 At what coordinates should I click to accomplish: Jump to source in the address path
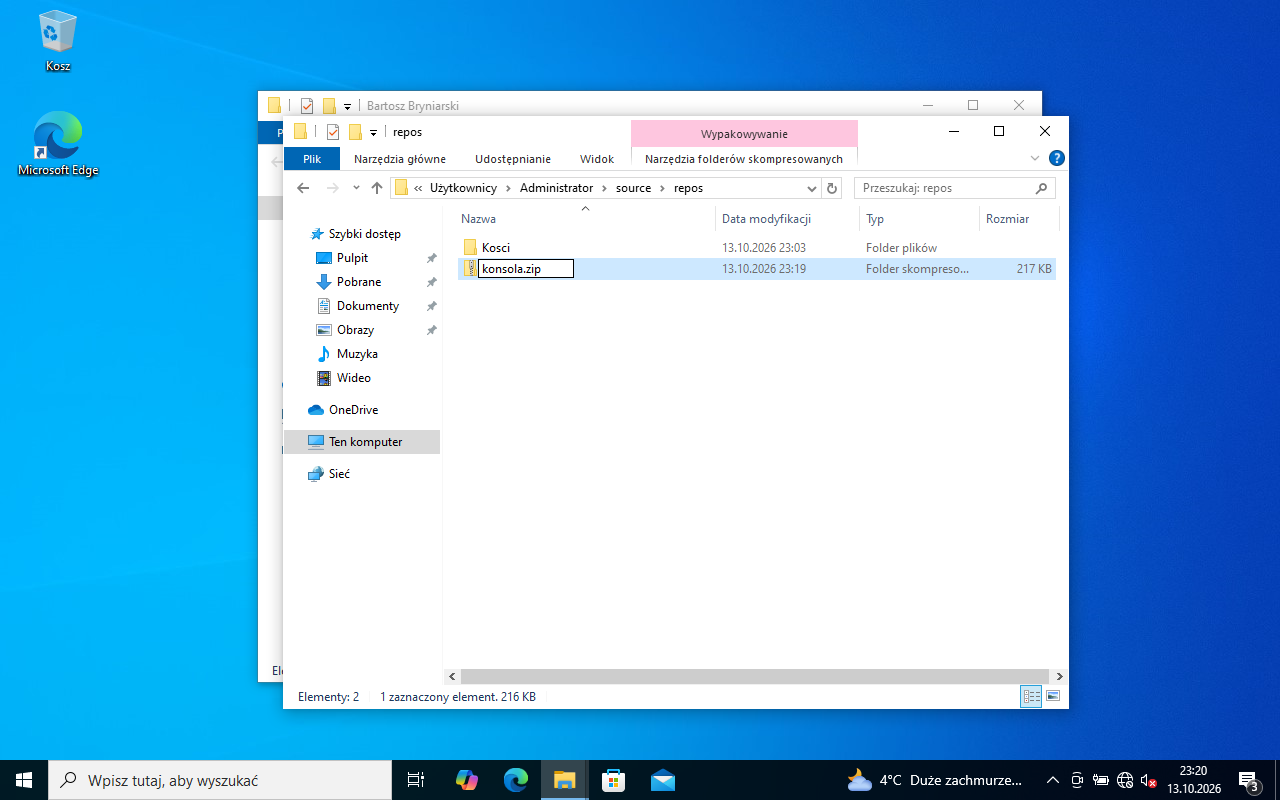[634, 188]
